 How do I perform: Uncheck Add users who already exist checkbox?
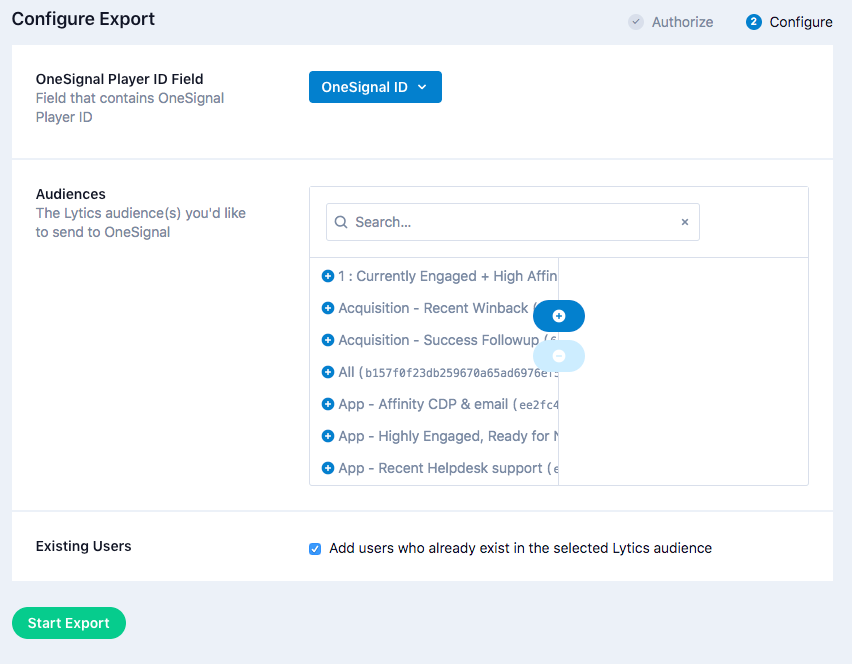point(315,549)
